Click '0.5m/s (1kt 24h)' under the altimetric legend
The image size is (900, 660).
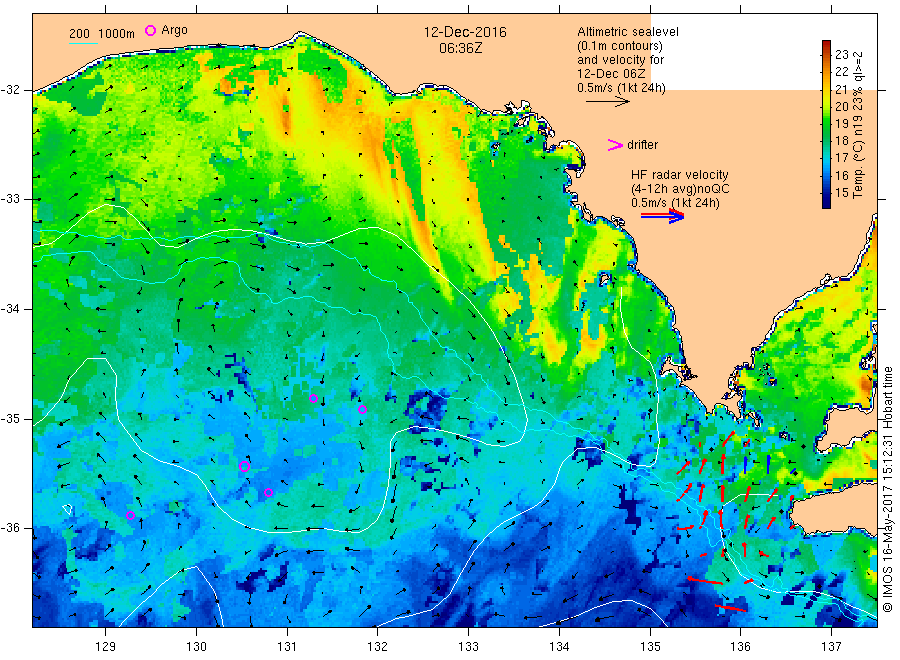[x=621, y=88]
